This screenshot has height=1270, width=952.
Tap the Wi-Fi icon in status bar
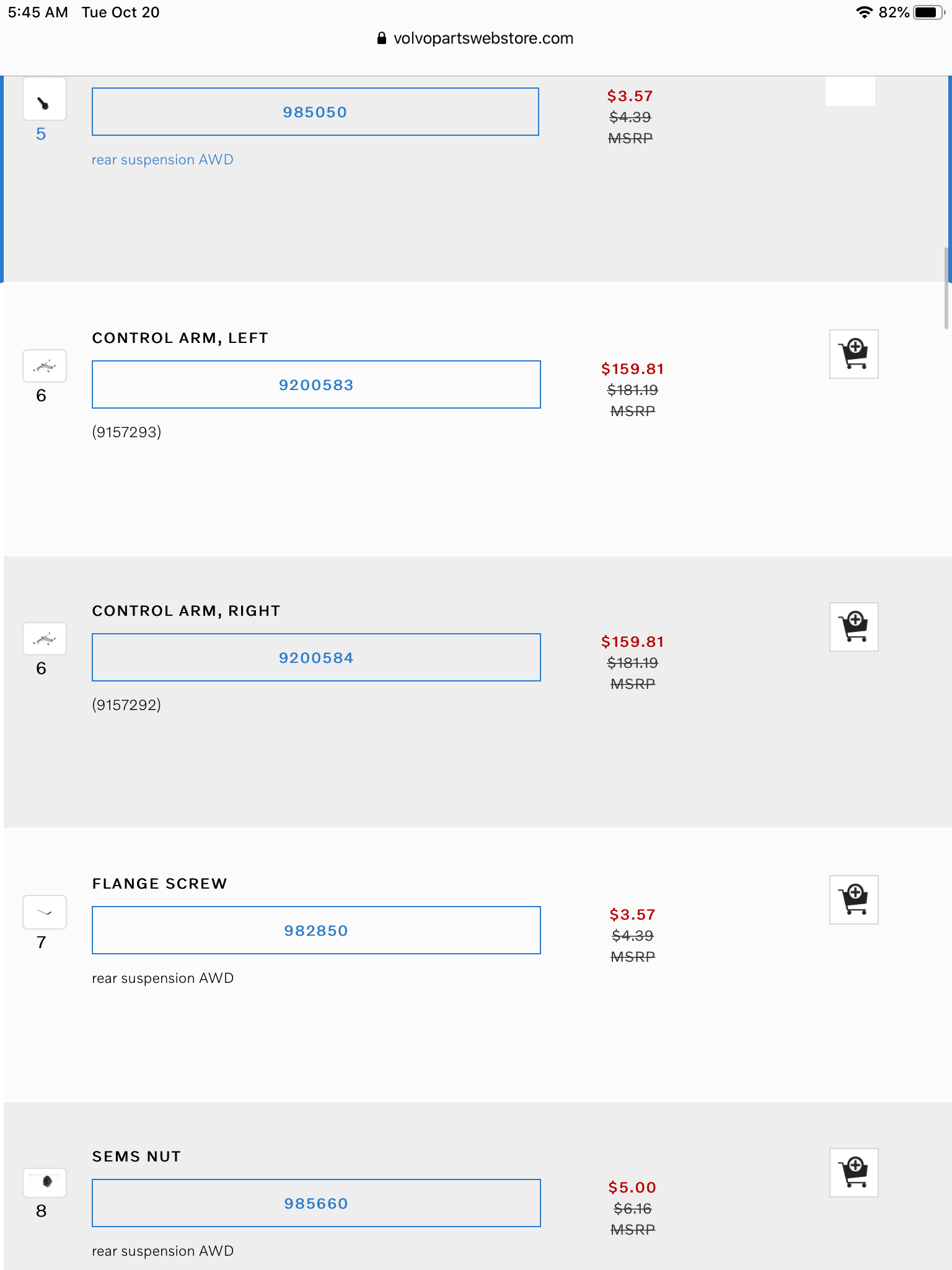point(863,12)
